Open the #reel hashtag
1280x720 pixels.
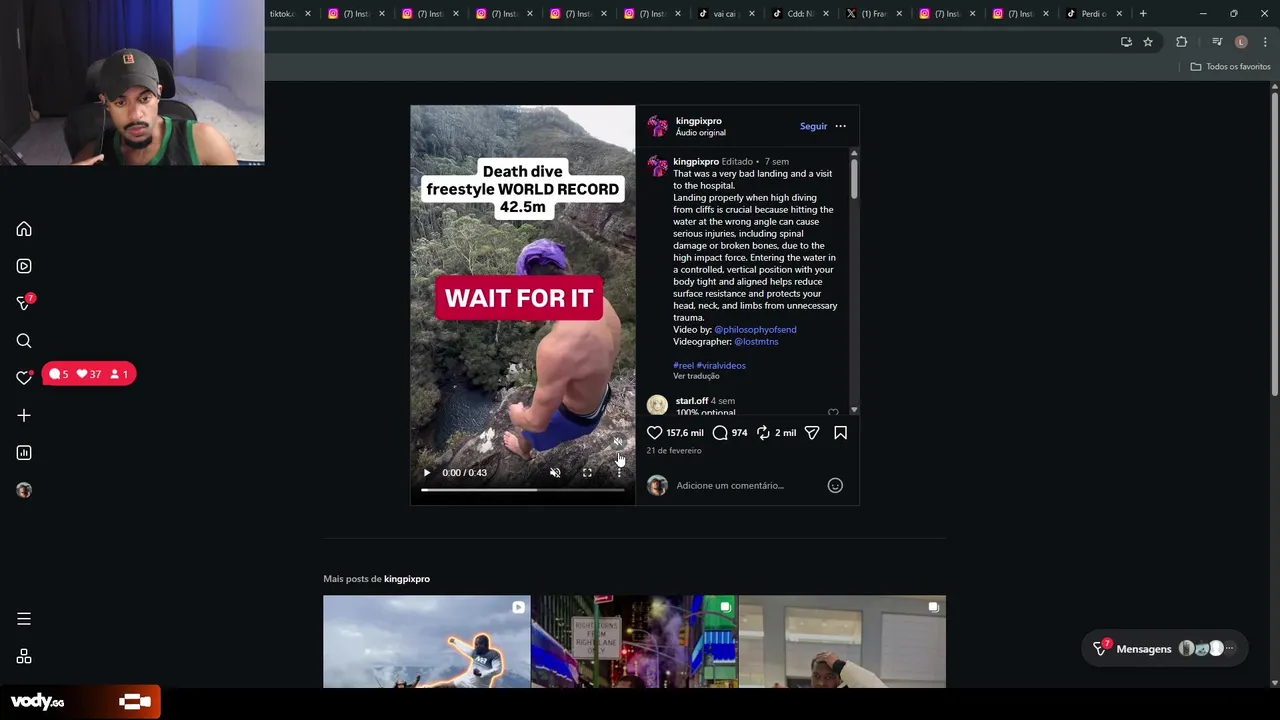(683, 366)
